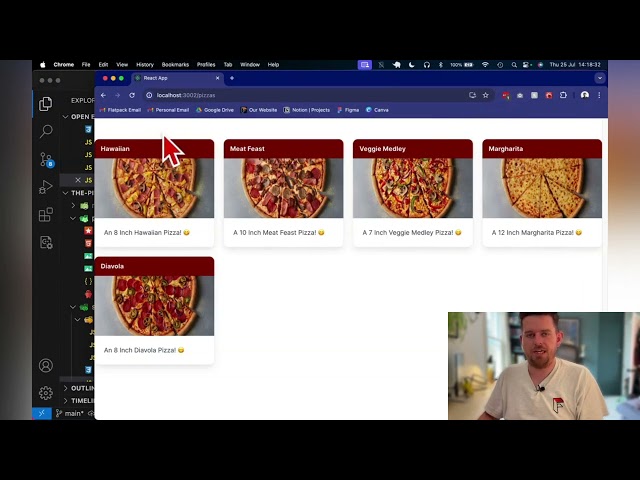Bookmark this page with the star icon
This screenshot has height=480, width=640.
pyautogui.click(x=485, y=95)
